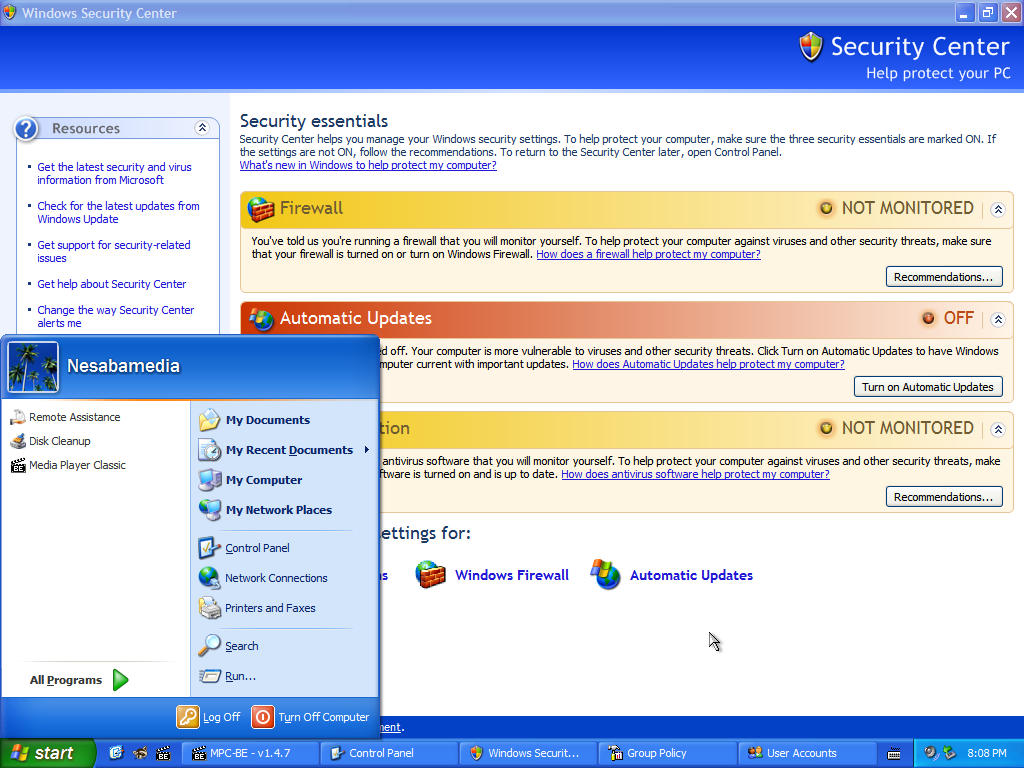Click the Automatic Updates globe icon
The image size is (1024, 768).
click(606, 575)
